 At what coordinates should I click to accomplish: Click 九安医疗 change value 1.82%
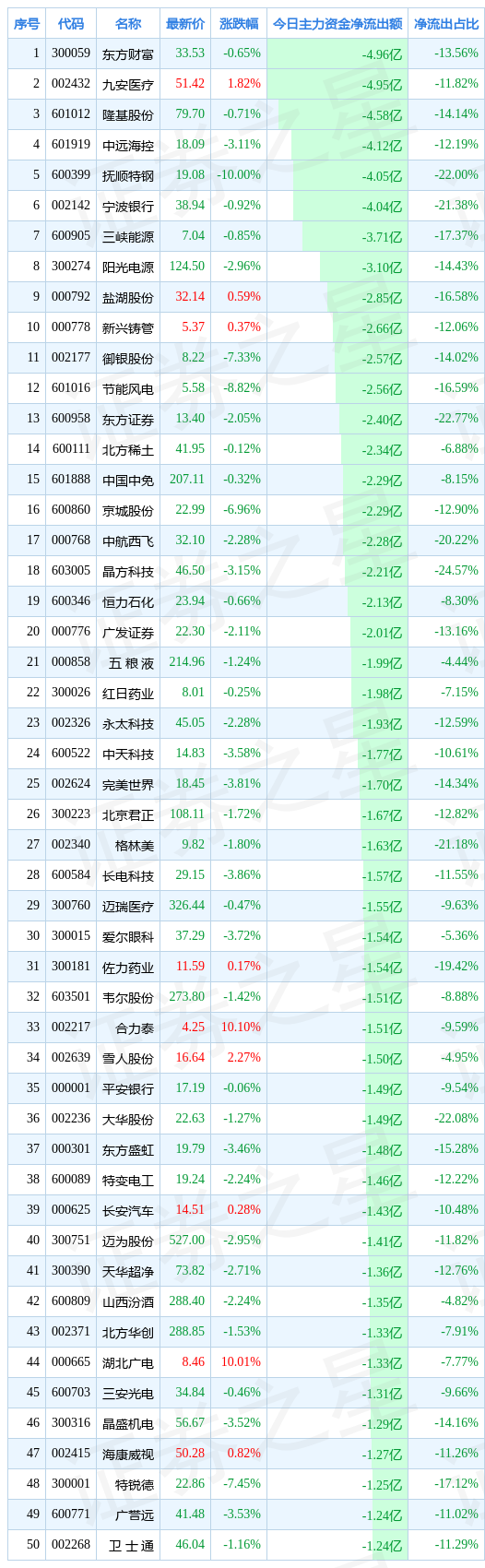[x=243, y=84]
